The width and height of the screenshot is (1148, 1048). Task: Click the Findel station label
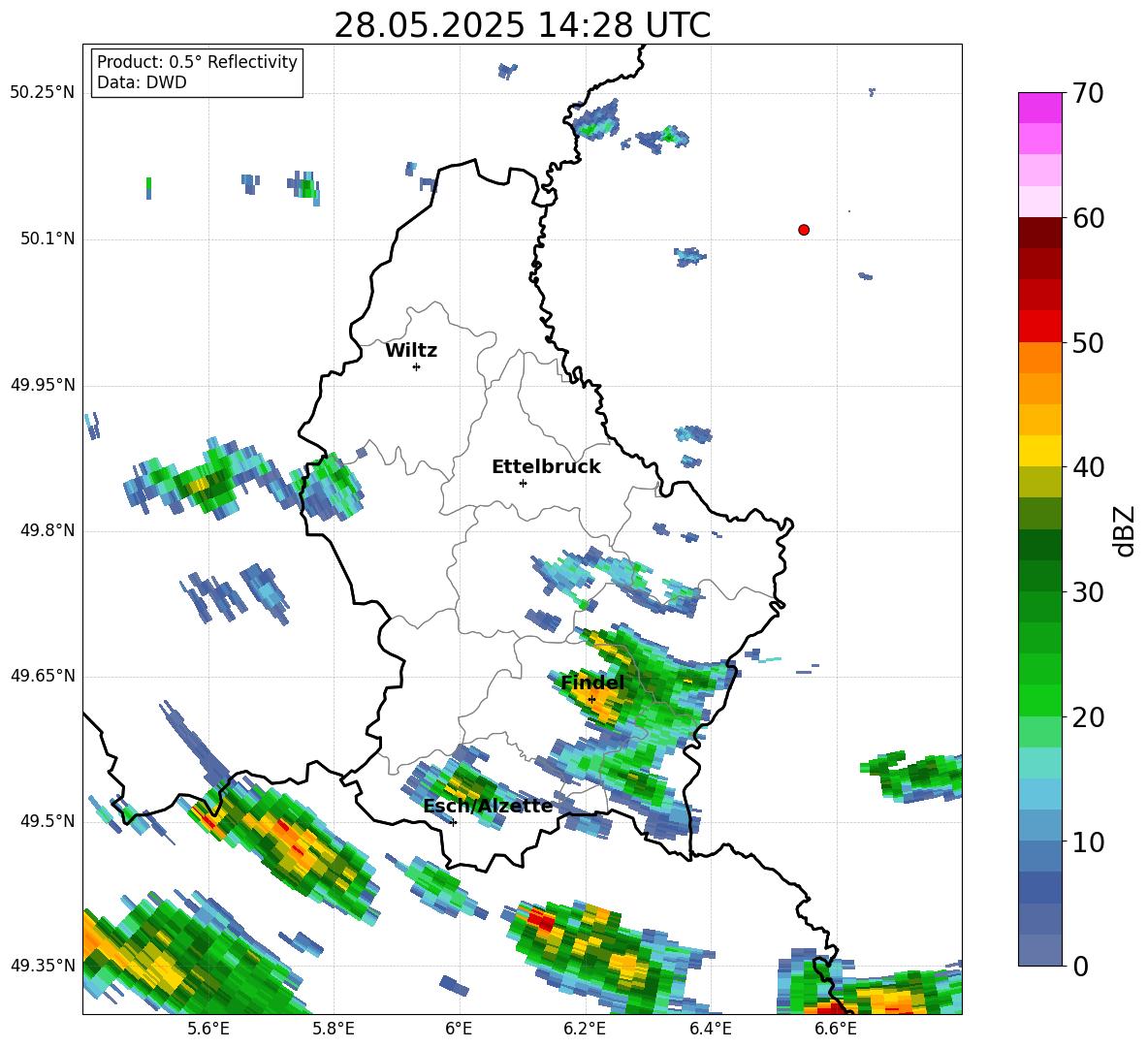pos(592,683)
